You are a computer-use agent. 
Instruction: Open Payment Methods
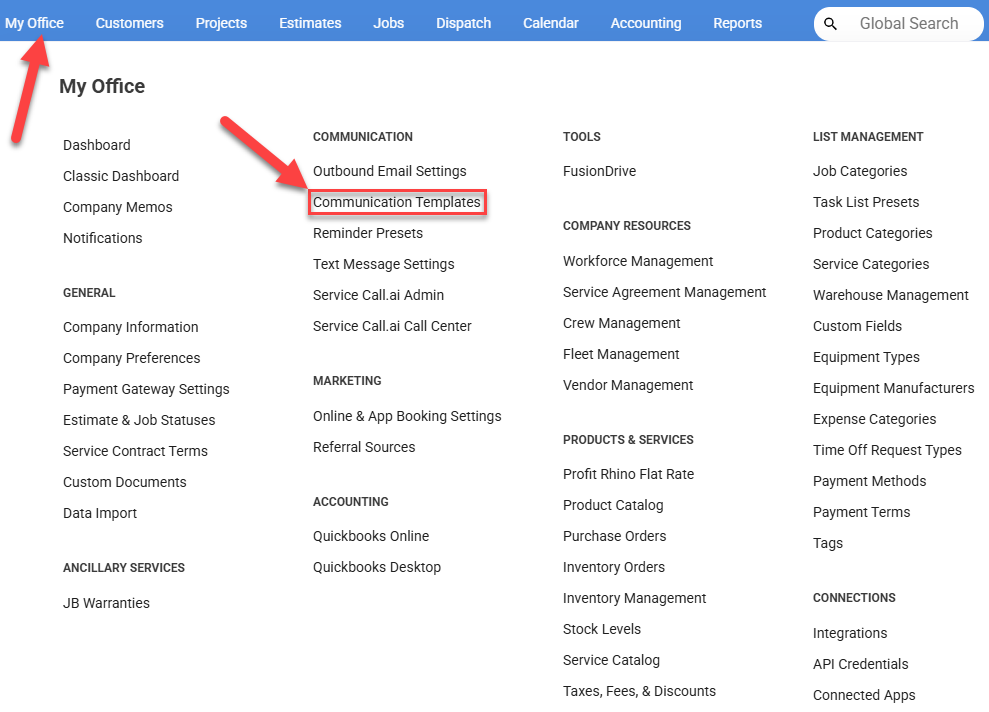(869, 481)
